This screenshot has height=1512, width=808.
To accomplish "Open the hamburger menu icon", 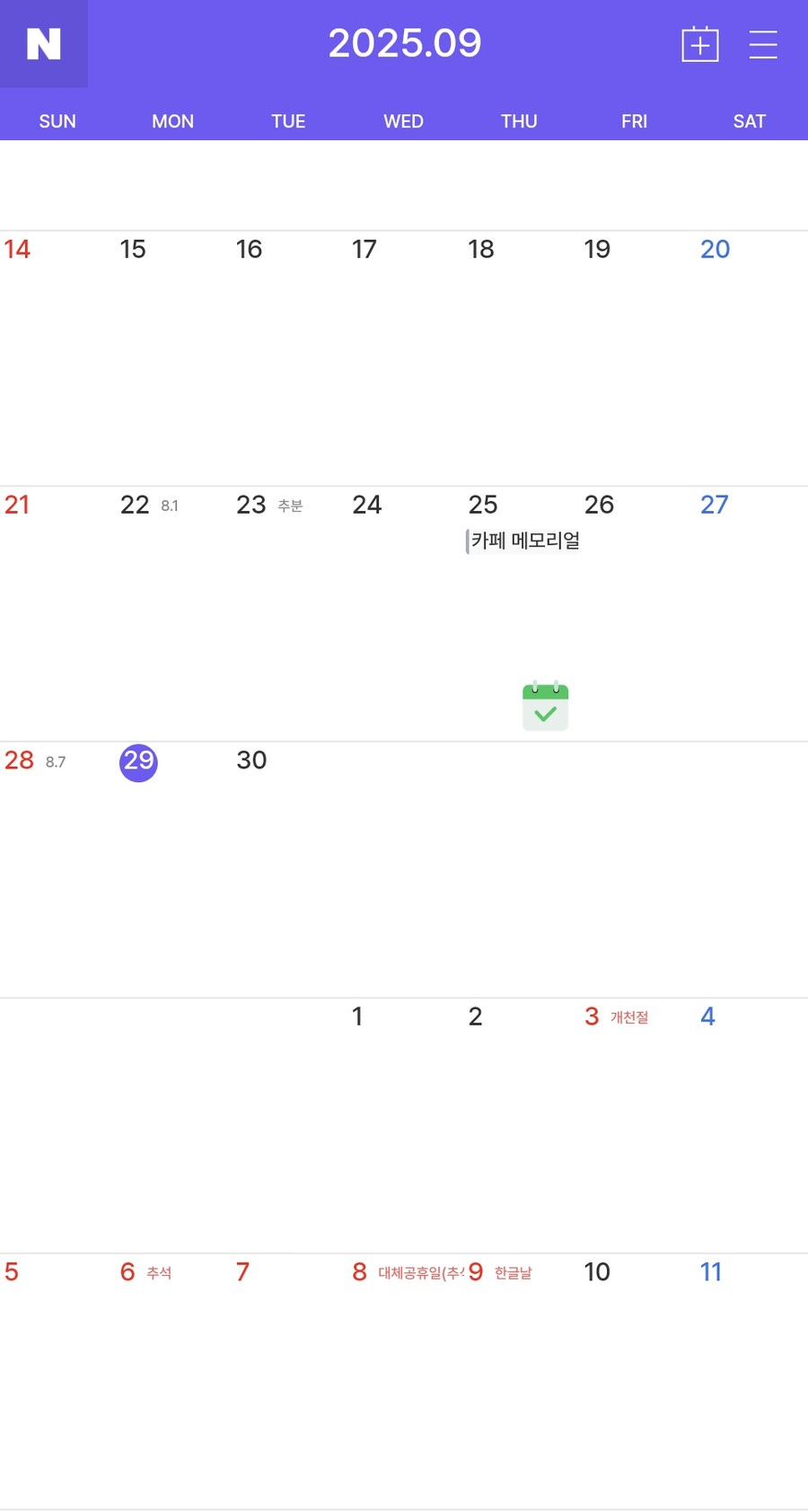I will point(763,44).
